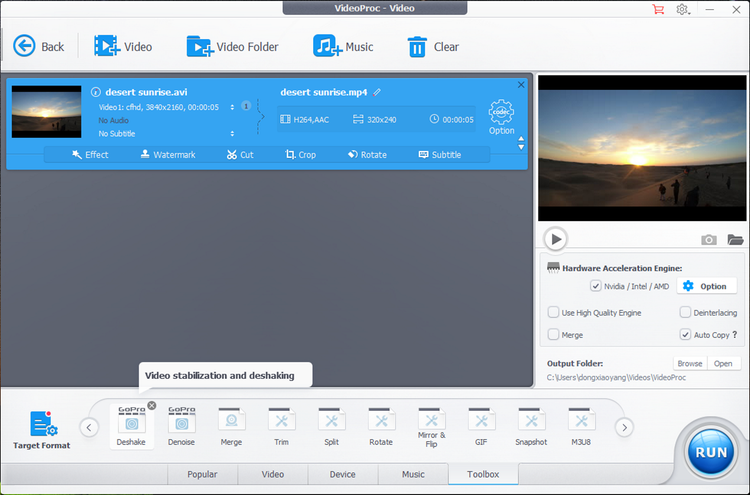
Task: Enable Use High Quality Engine
Action: (553, 312)
